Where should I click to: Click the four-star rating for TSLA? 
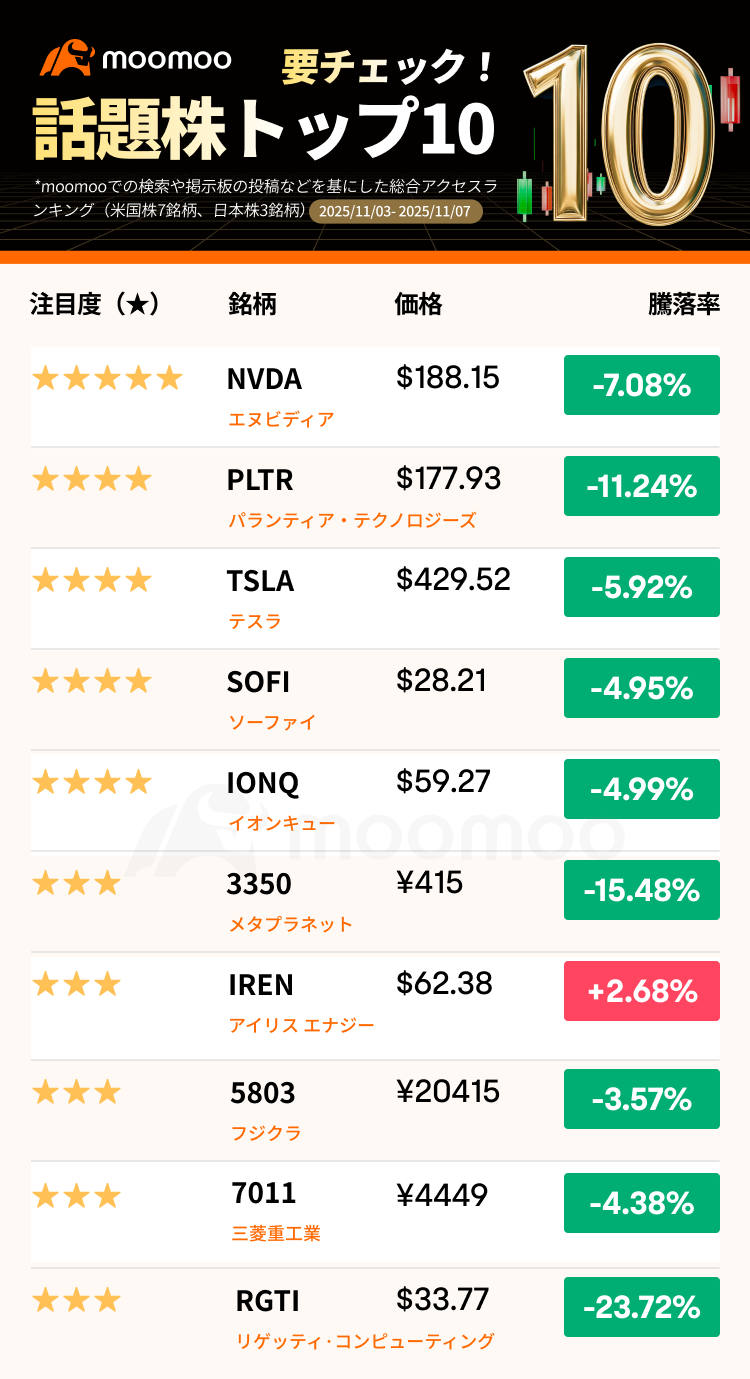[91, 580]
